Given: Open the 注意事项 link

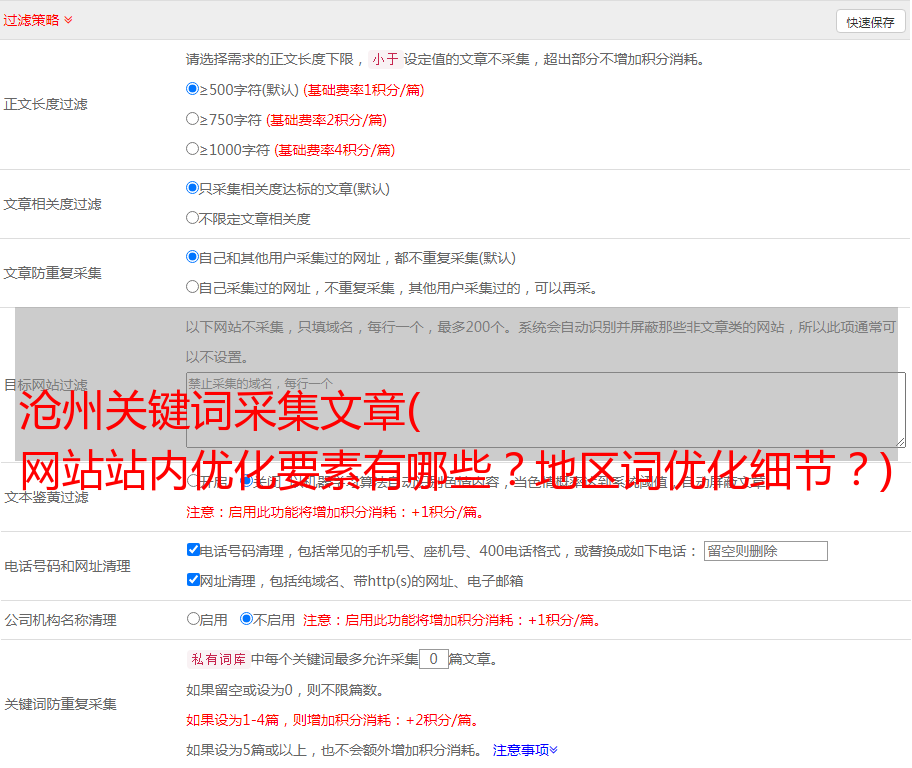Looking at the screenshot, I should click(x=525, y=750).
